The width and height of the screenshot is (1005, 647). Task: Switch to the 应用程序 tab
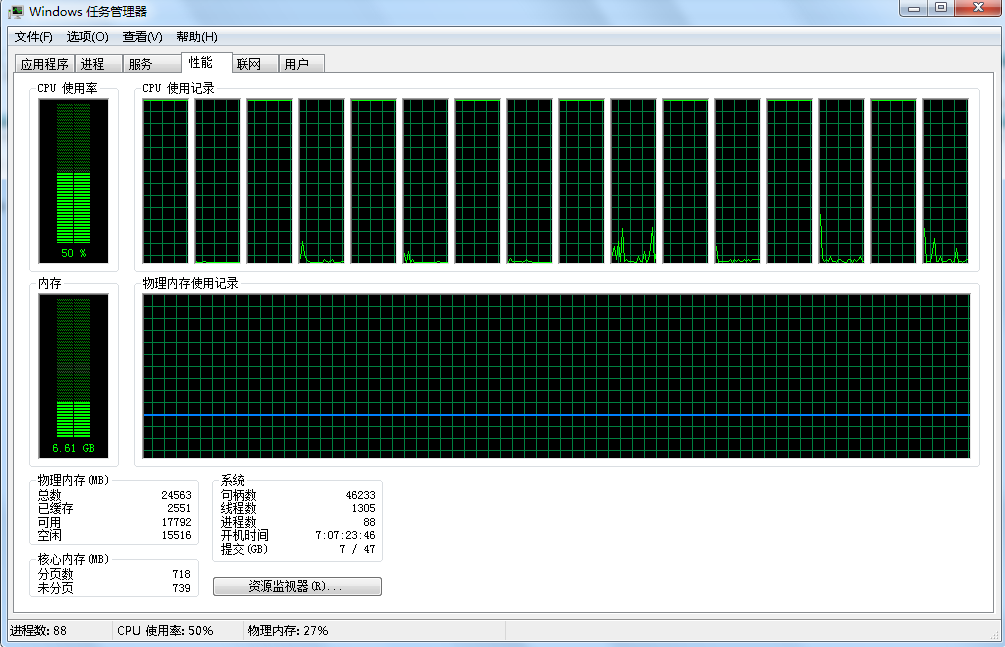pyautogui.click(x=44, y=64)
